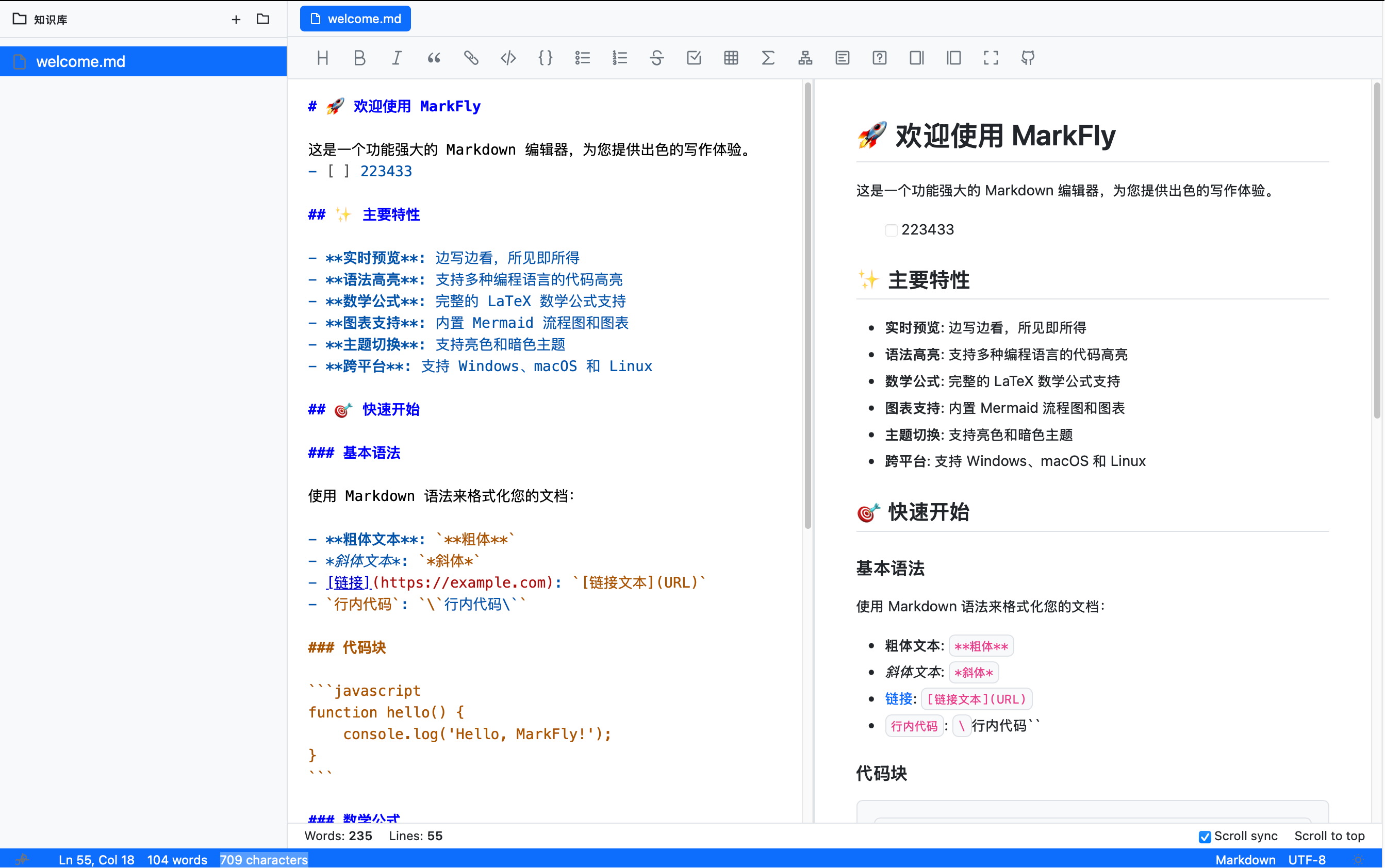Add a new file with the plus icon

[x=236, y=20]
